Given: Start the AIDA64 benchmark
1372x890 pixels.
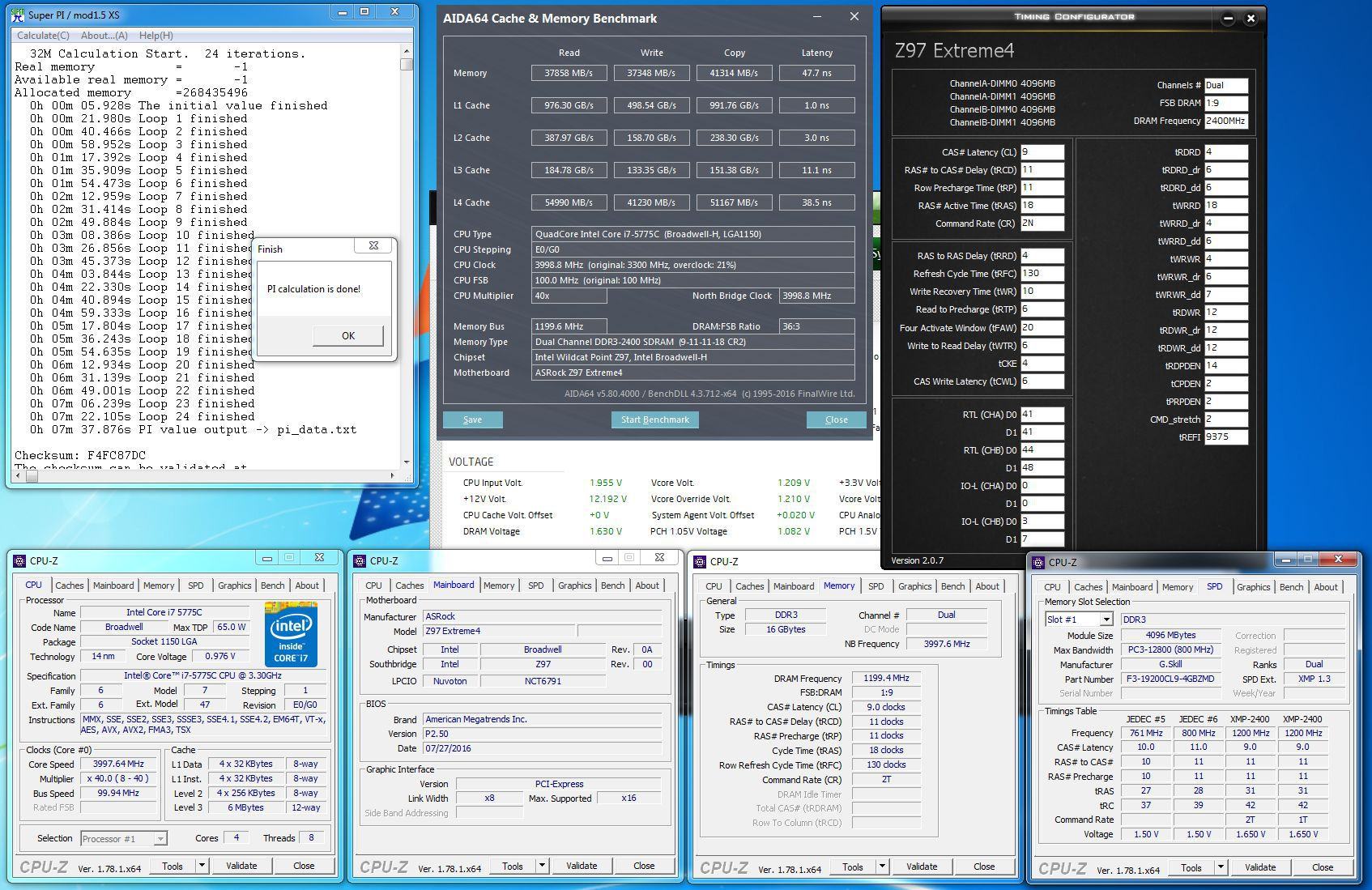Looking at the screenshot, I should [x=654, y=419].
